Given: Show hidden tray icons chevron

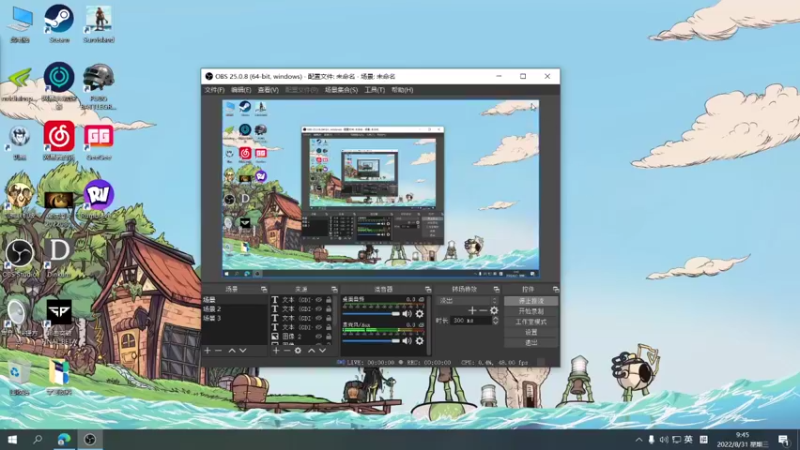Looking at the screenshot, I should click(639, 440).
